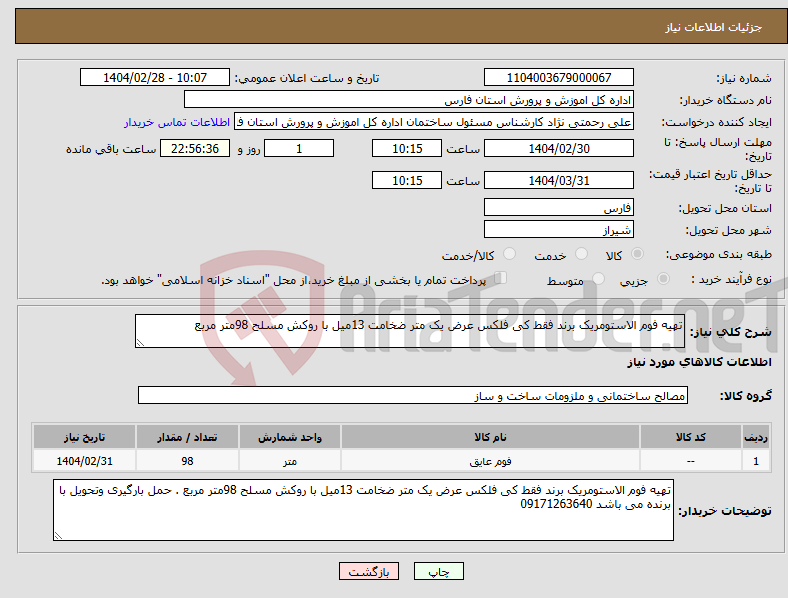Click the need date cell 1404/02/31

click(x=84, y=461)
